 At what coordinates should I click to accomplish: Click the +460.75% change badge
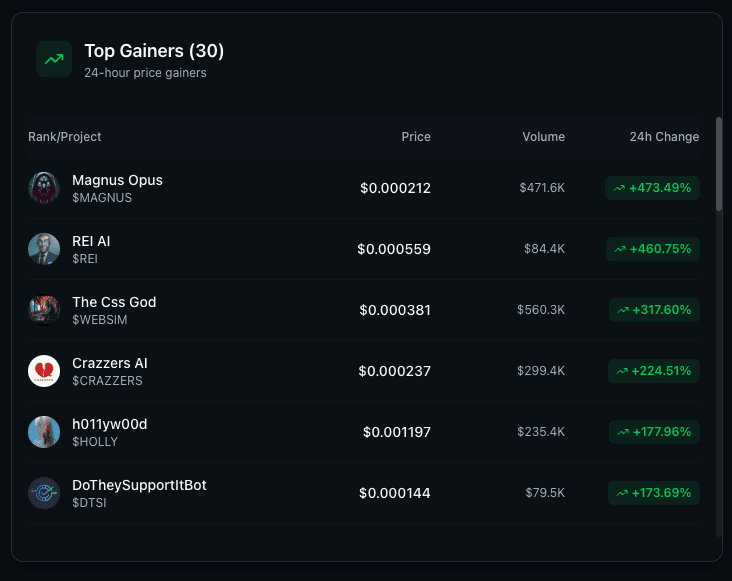(652, 249)
